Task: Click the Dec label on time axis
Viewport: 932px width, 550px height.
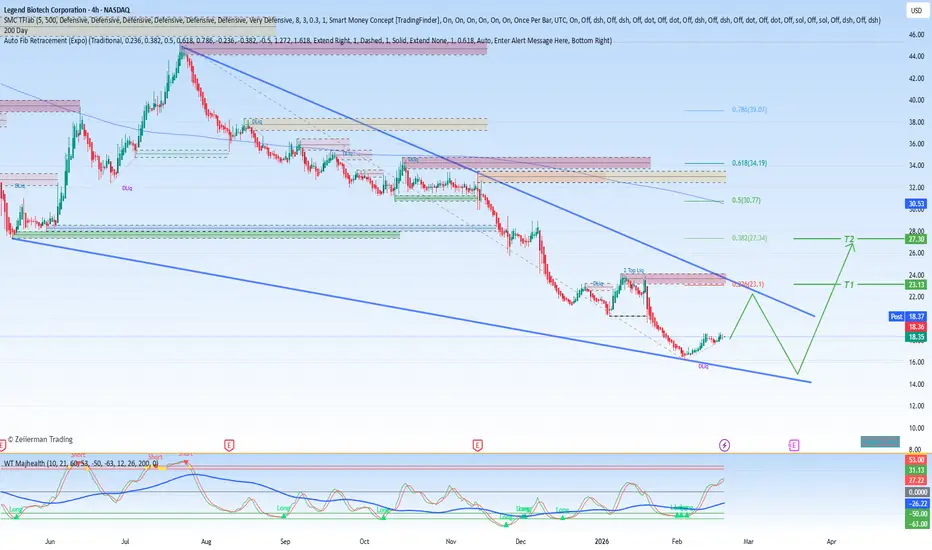Action: tap(521, 542)
